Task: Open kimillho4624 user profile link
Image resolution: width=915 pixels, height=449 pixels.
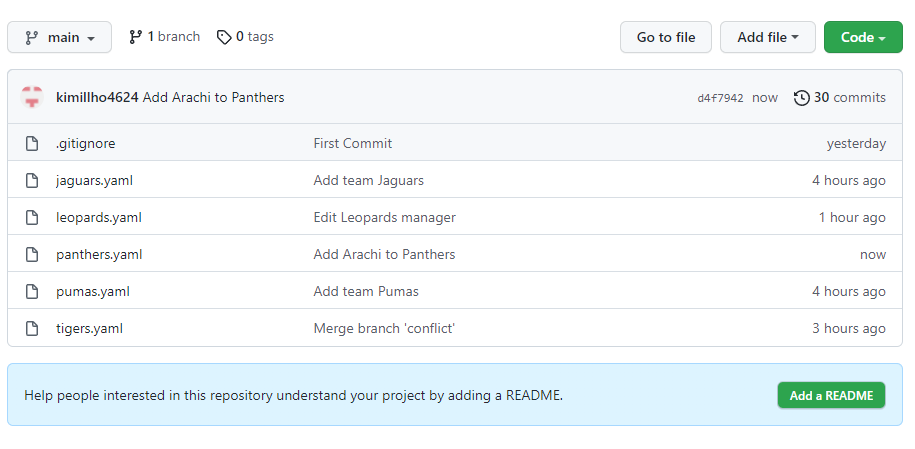Action: pyautogui.click(x=97, y=98)
